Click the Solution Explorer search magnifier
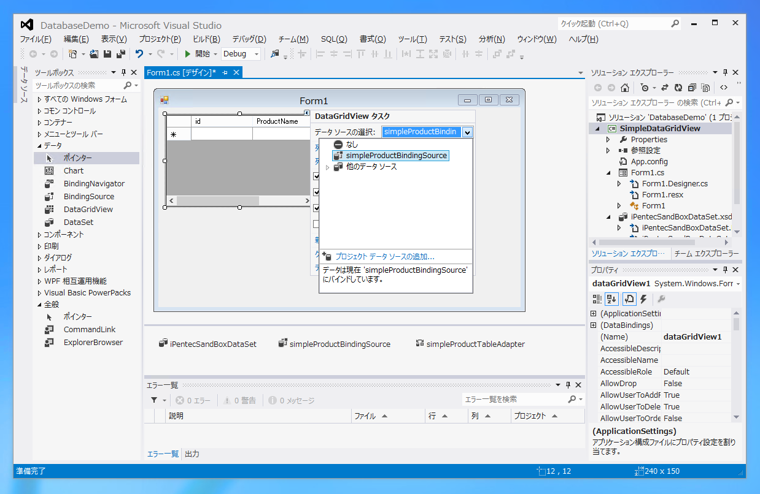760x494 pixels. click(x=729, y=102)
